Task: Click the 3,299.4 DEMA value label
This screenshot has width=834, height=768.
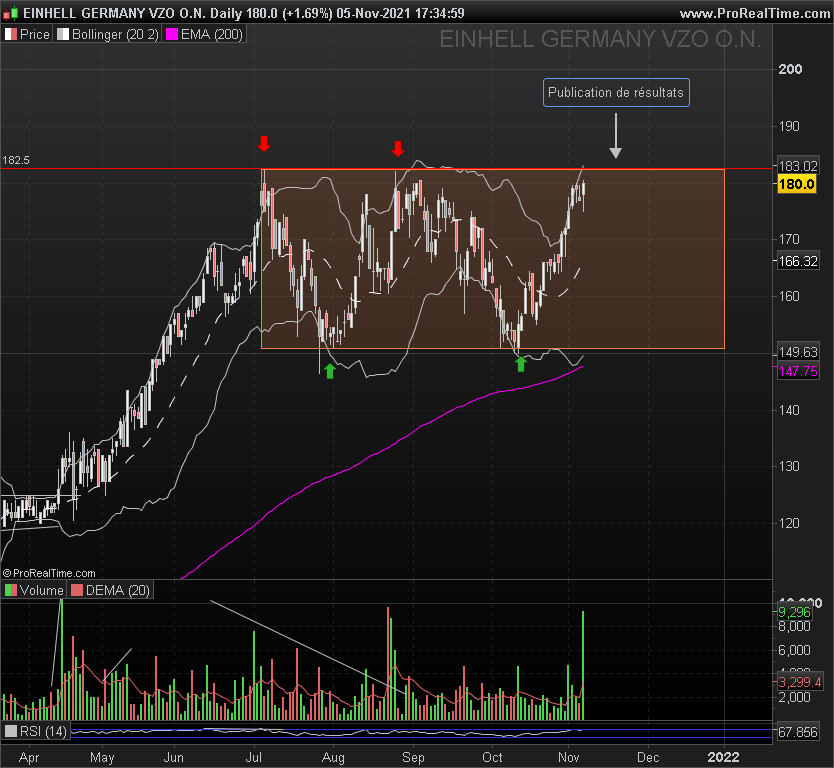Action: point(799,682)
